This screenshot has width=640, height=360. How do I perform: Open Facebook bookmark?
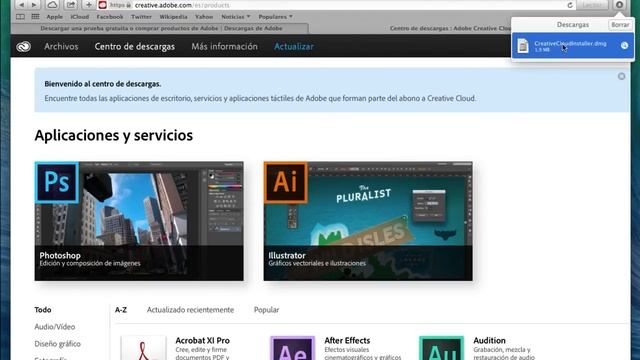coord(110,17)
